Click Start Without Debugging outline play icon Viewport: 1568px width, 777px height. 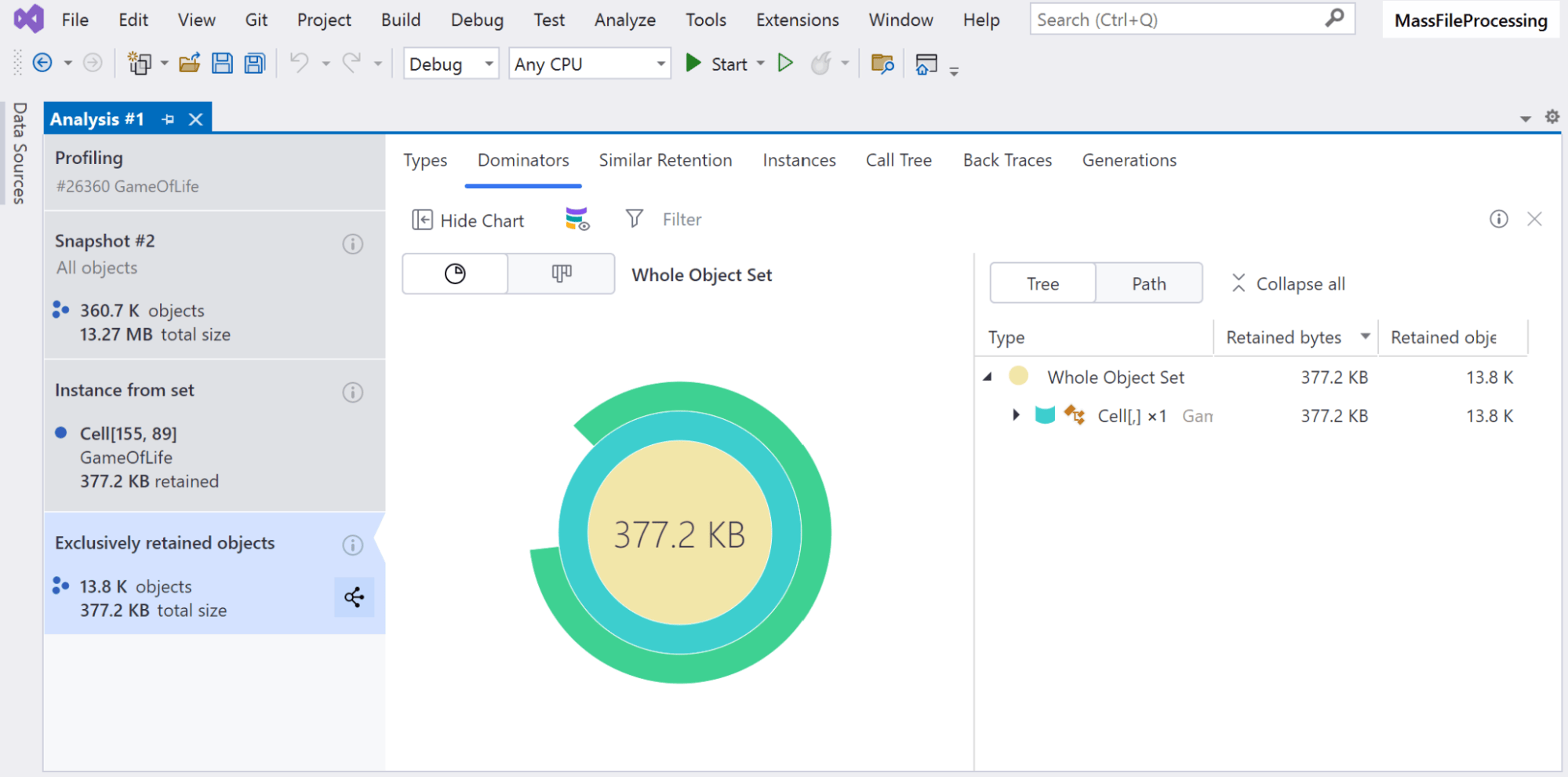click(784, 64)
